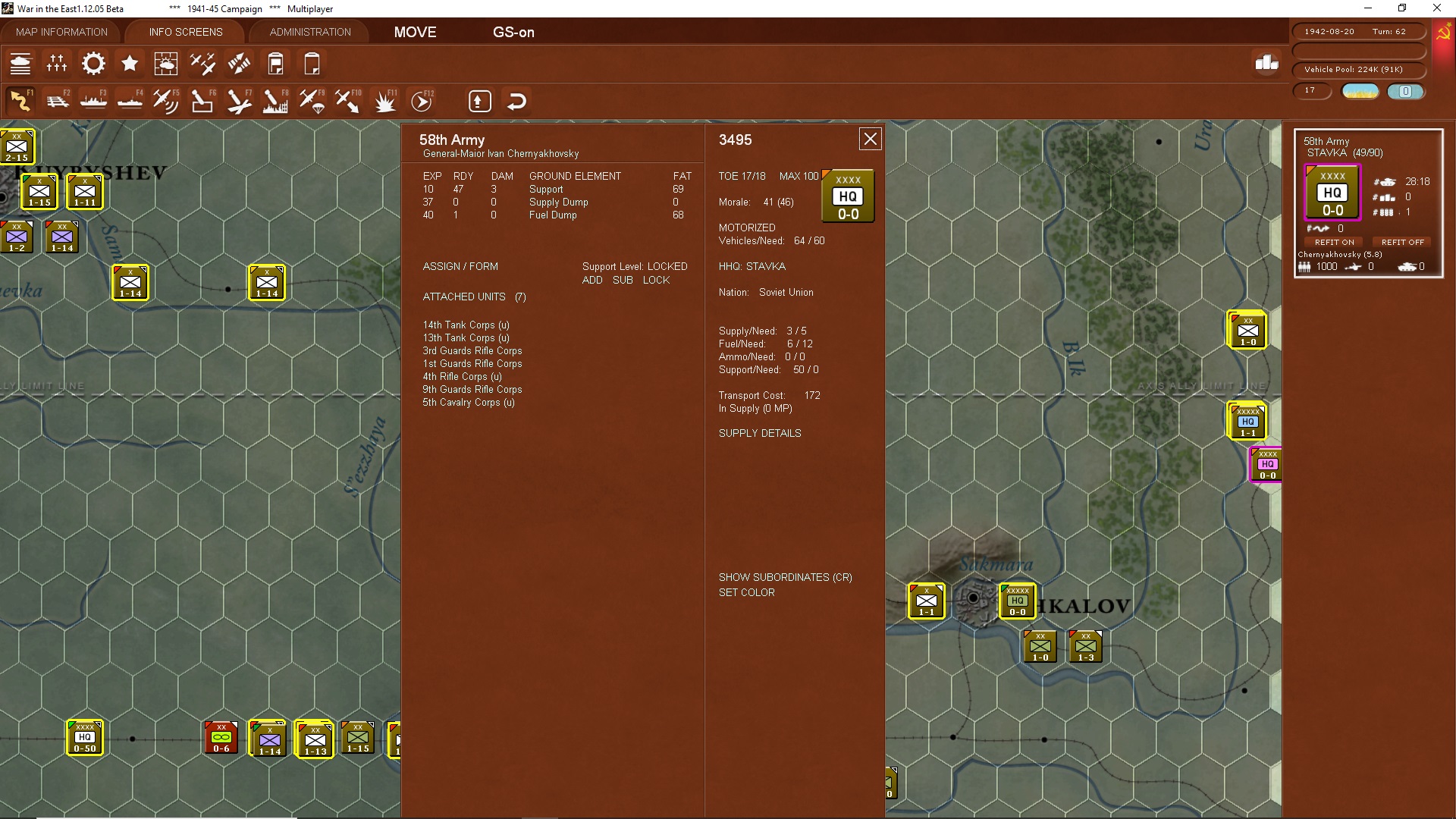Click the blue pill showing 0
The height and width of the screenshot is (819, 1456).
(1405, 91)
